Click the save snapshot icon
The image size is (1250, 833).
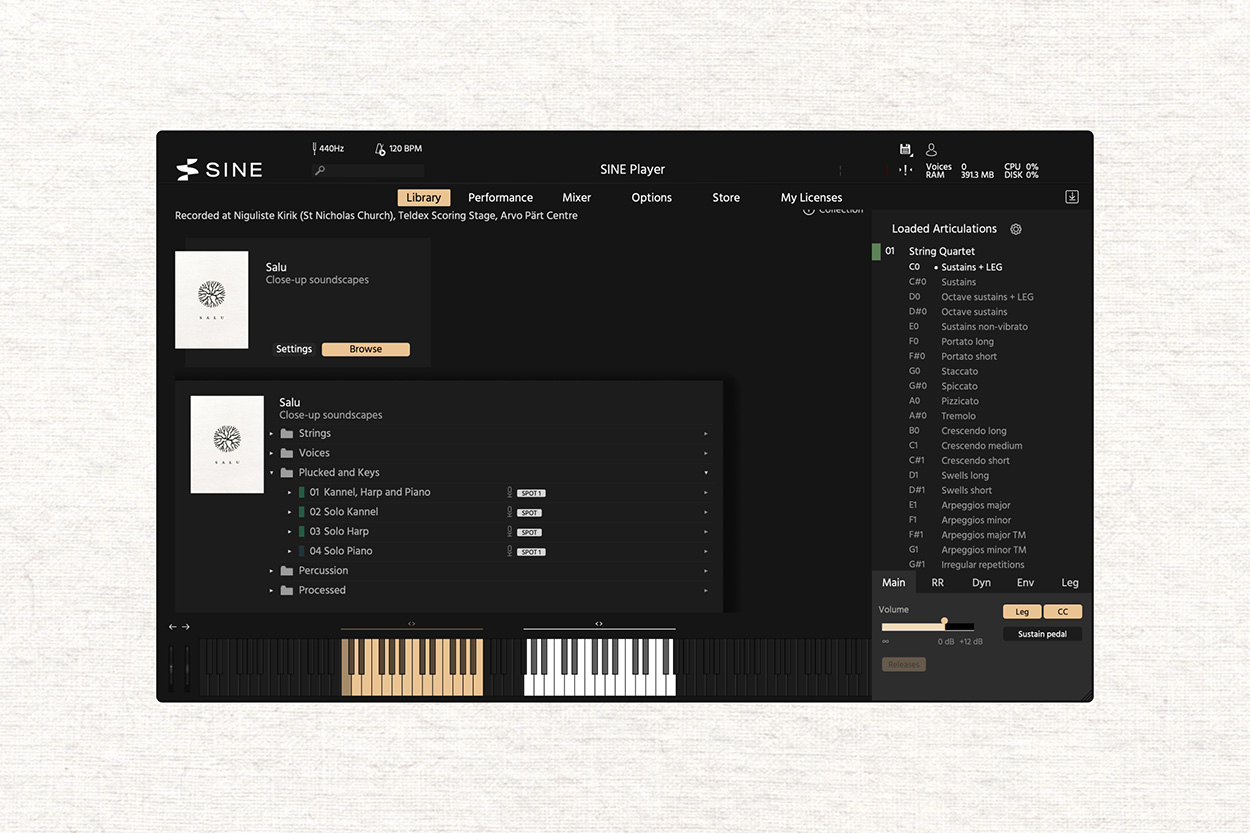coord(906,150)
